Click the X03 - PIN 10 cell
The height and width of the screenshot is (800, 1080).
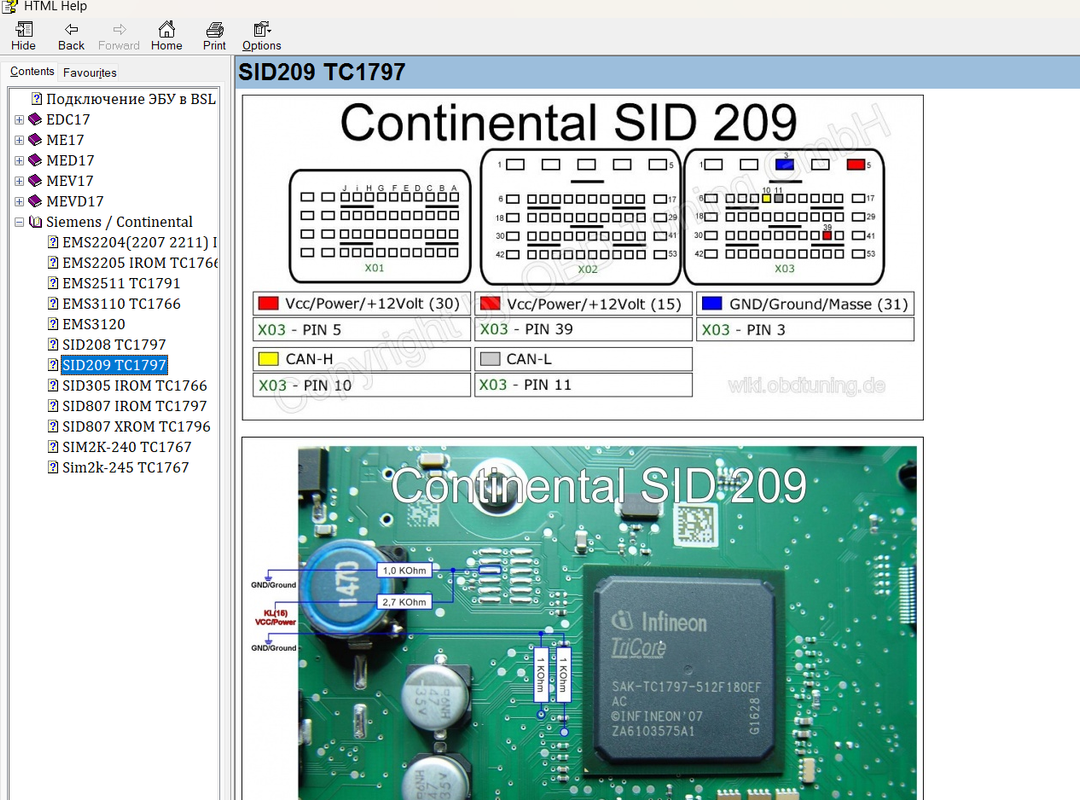(362, 384)
